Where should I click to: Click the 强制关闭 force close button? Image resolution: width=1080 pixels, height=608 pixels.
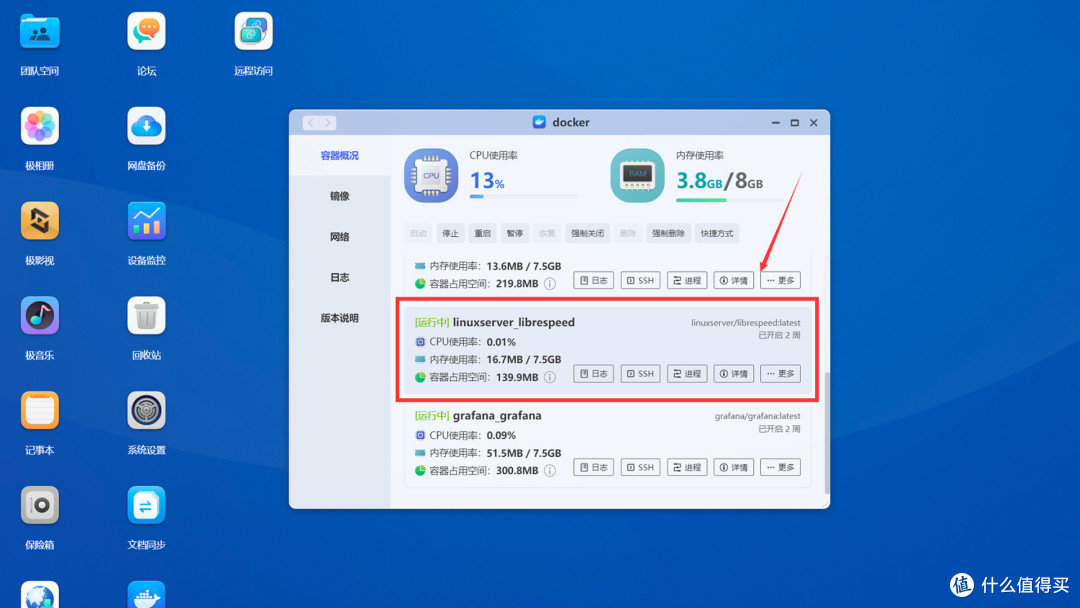coord(588,233)
